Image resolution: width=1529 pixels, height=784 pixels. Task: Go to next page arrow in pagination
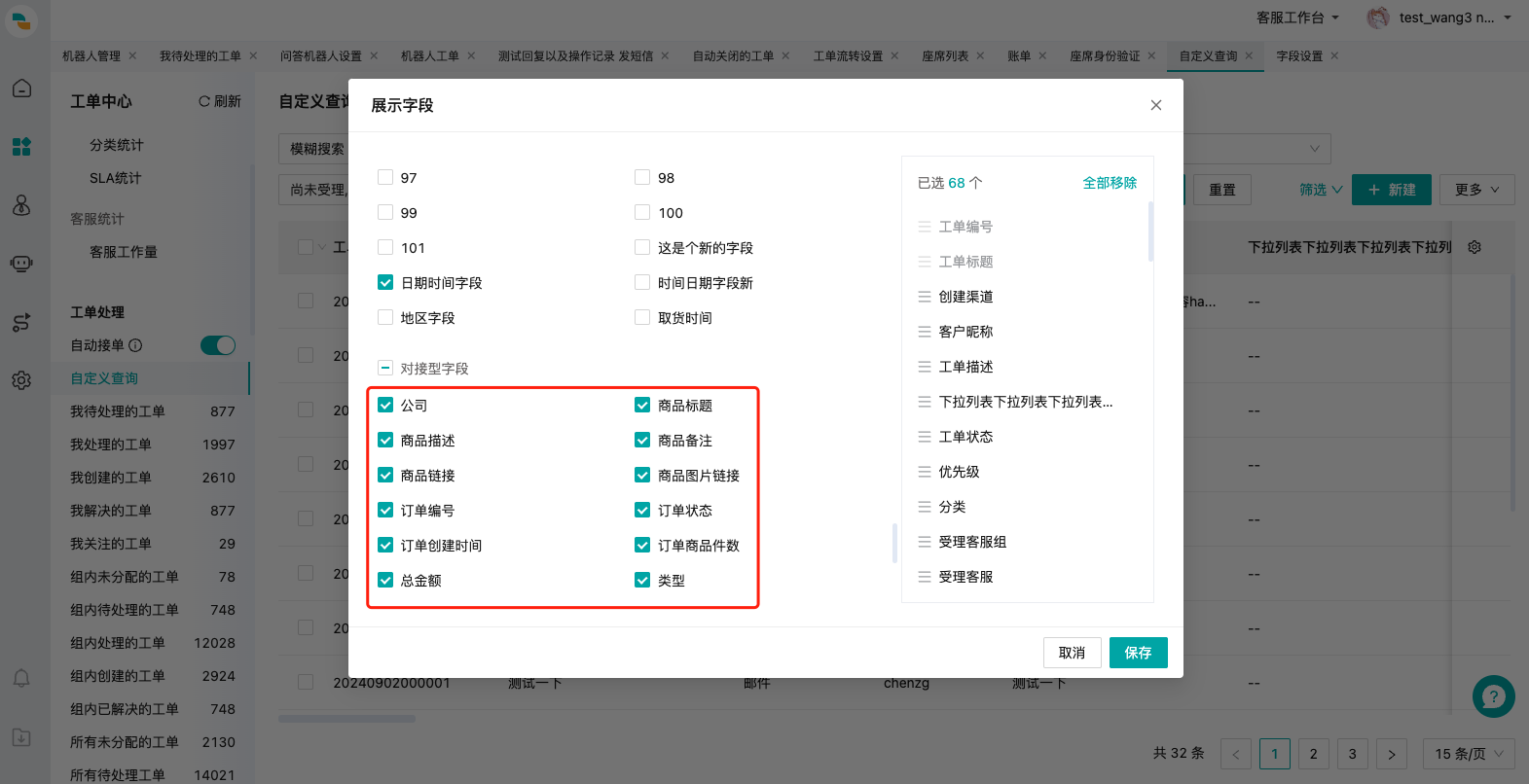tap(1391, 754)
